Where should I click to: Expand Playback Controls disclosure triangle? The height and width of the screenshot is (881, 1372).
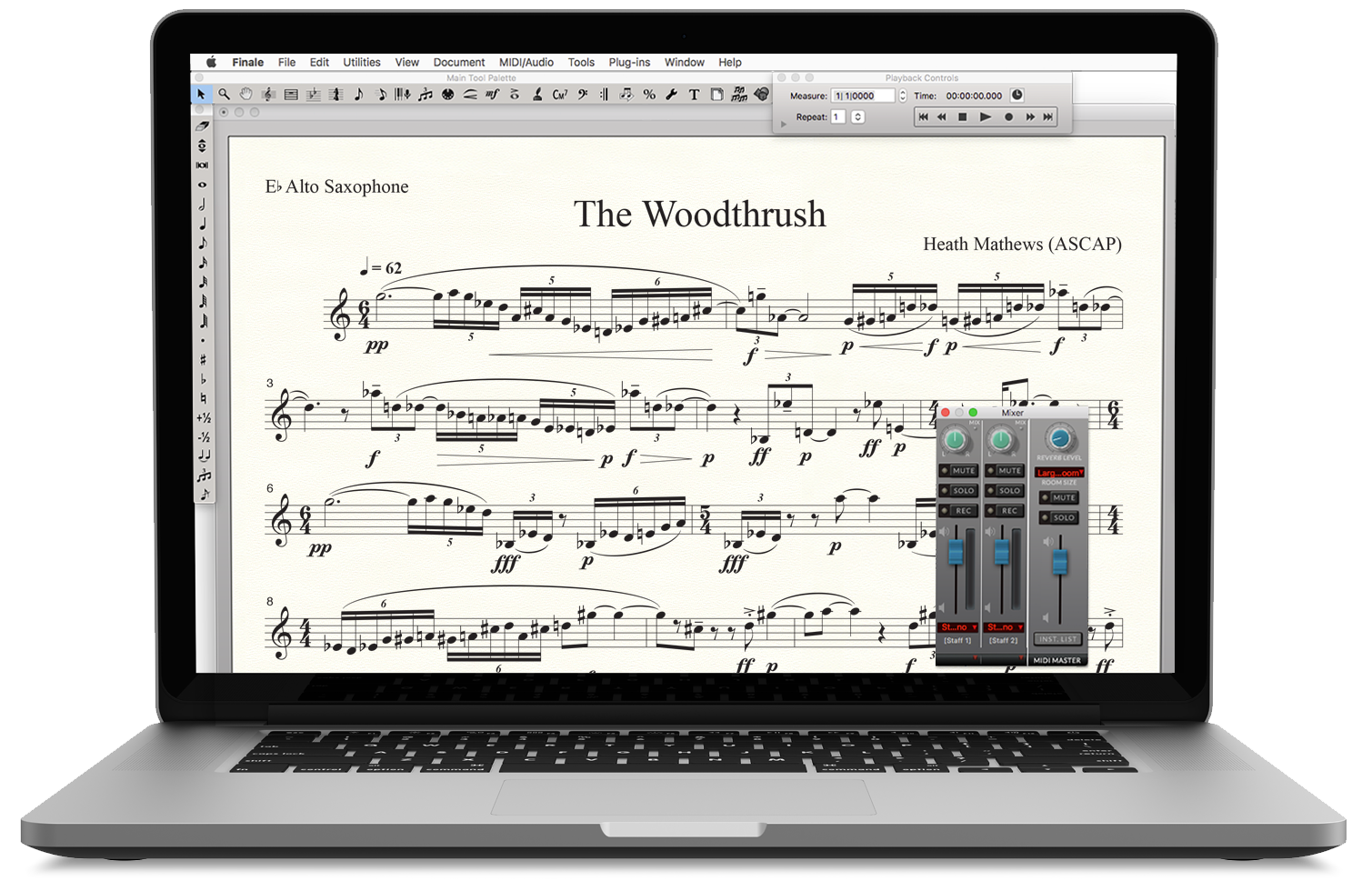tap(784, 124)
